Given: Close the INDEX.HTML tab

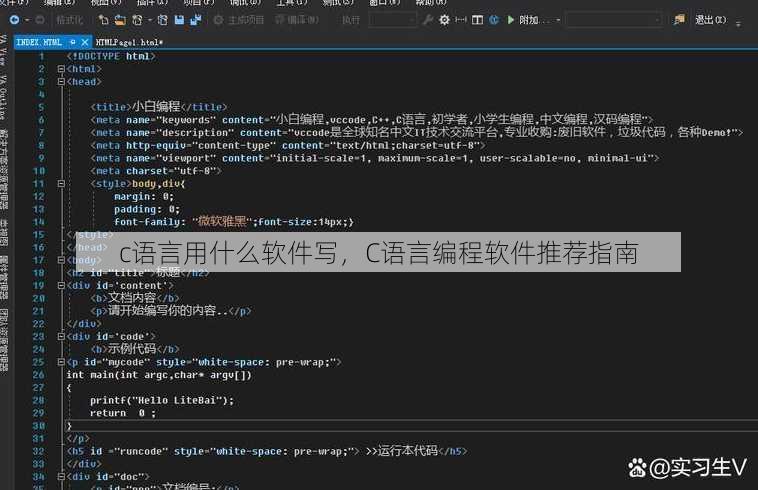Looking at the screenshot, I should coord(85,43).
